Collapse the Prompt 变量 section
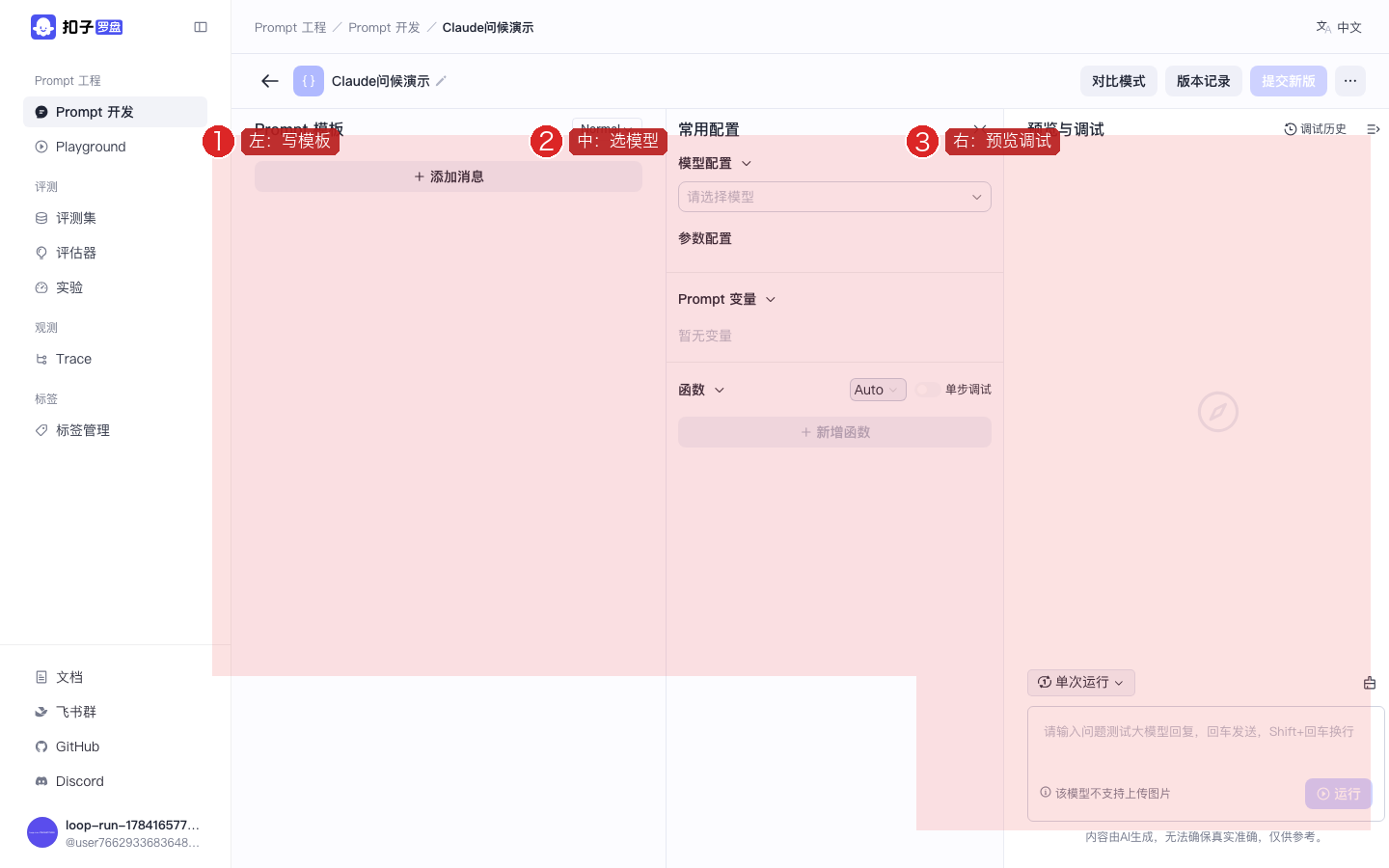 pos(771,299)
